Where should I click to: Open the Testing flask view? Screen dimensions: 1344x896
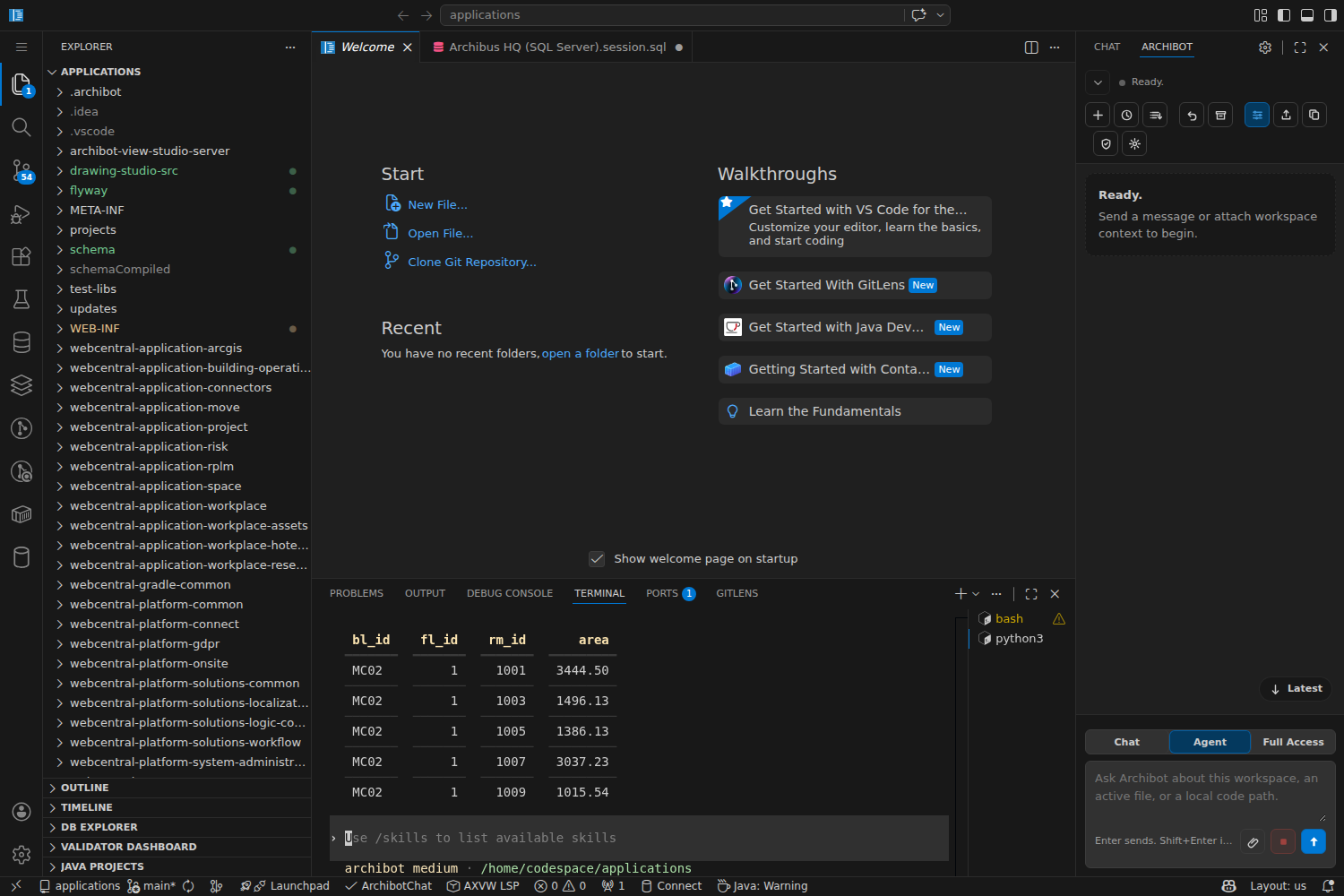point(22,299)
